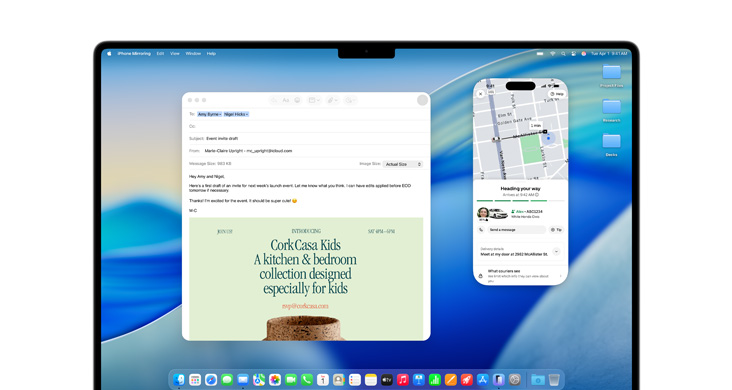Open the Help menu in menu bar
The width and height of the screenshot is (732, 390).
(x=211, y=54)
